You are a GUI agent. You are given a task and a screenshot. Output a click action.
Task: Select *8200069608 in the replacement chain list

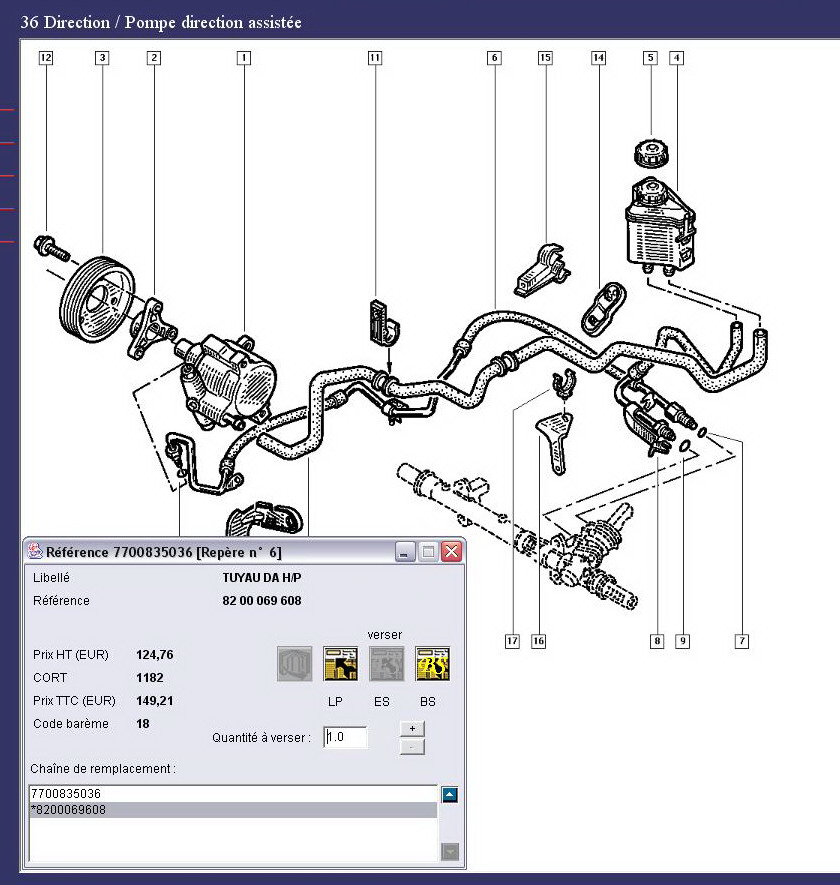pyautogui.click(x=232, y=810)
